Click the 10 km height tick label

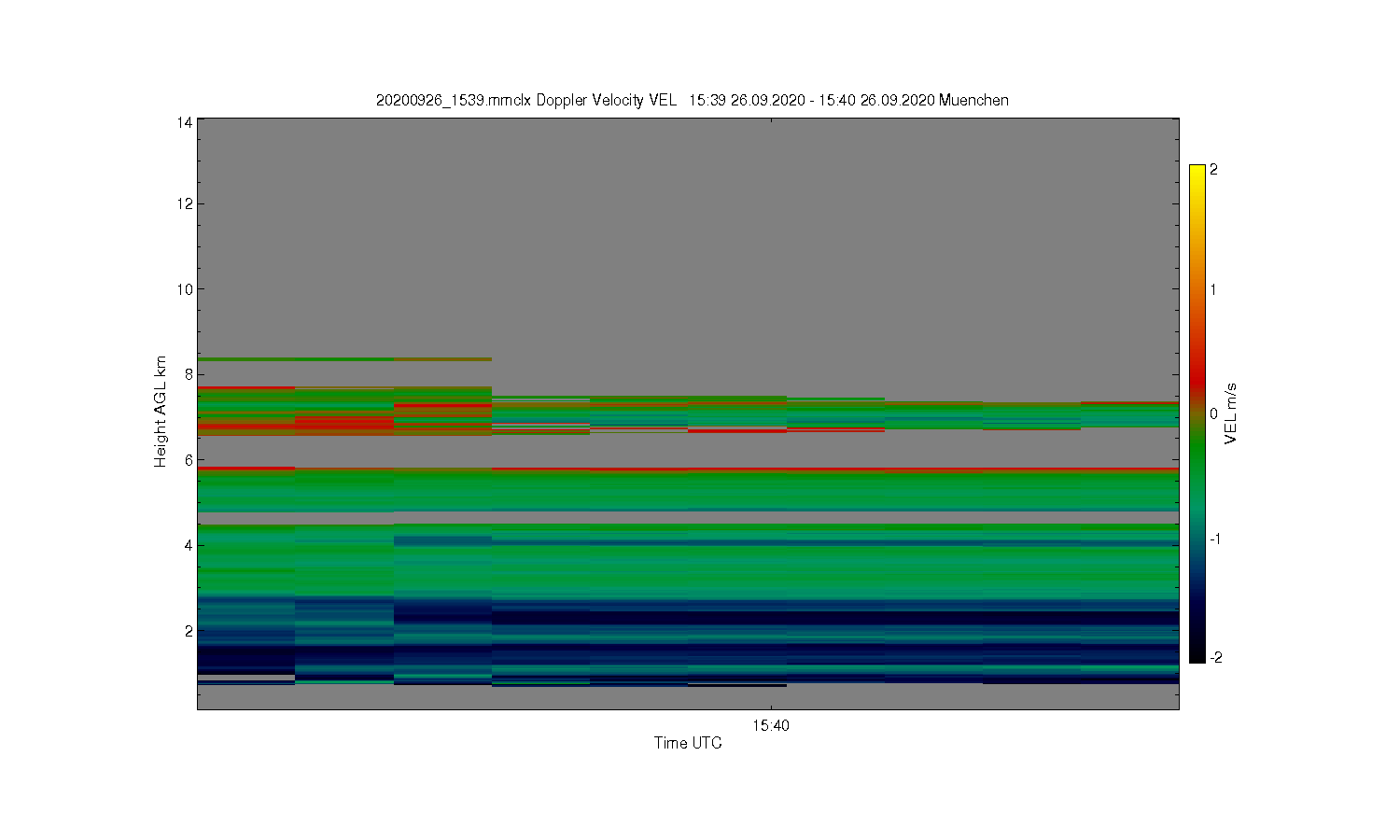(186, 289)
